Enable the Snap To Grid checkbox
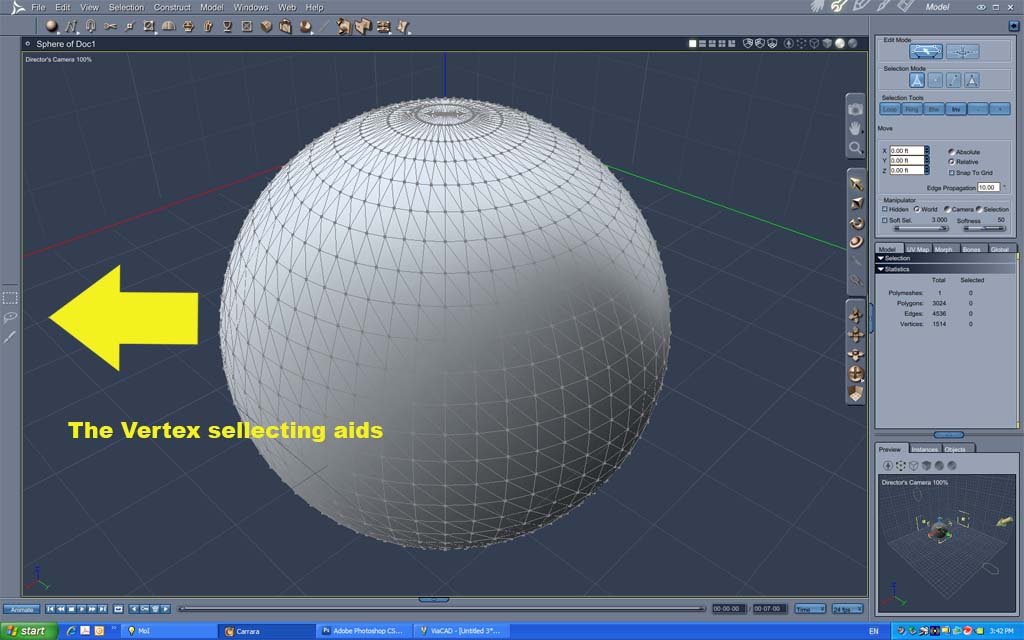 [952, 172]
